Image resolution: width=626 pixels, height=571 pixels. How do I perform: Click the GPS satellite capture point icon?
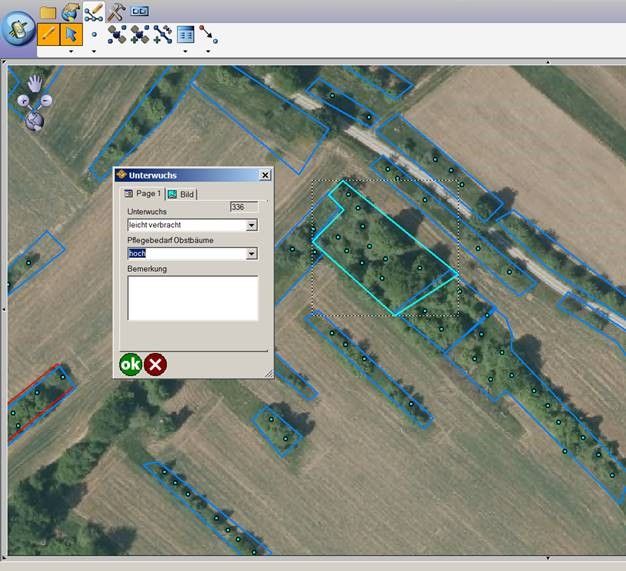coord(117,35)
